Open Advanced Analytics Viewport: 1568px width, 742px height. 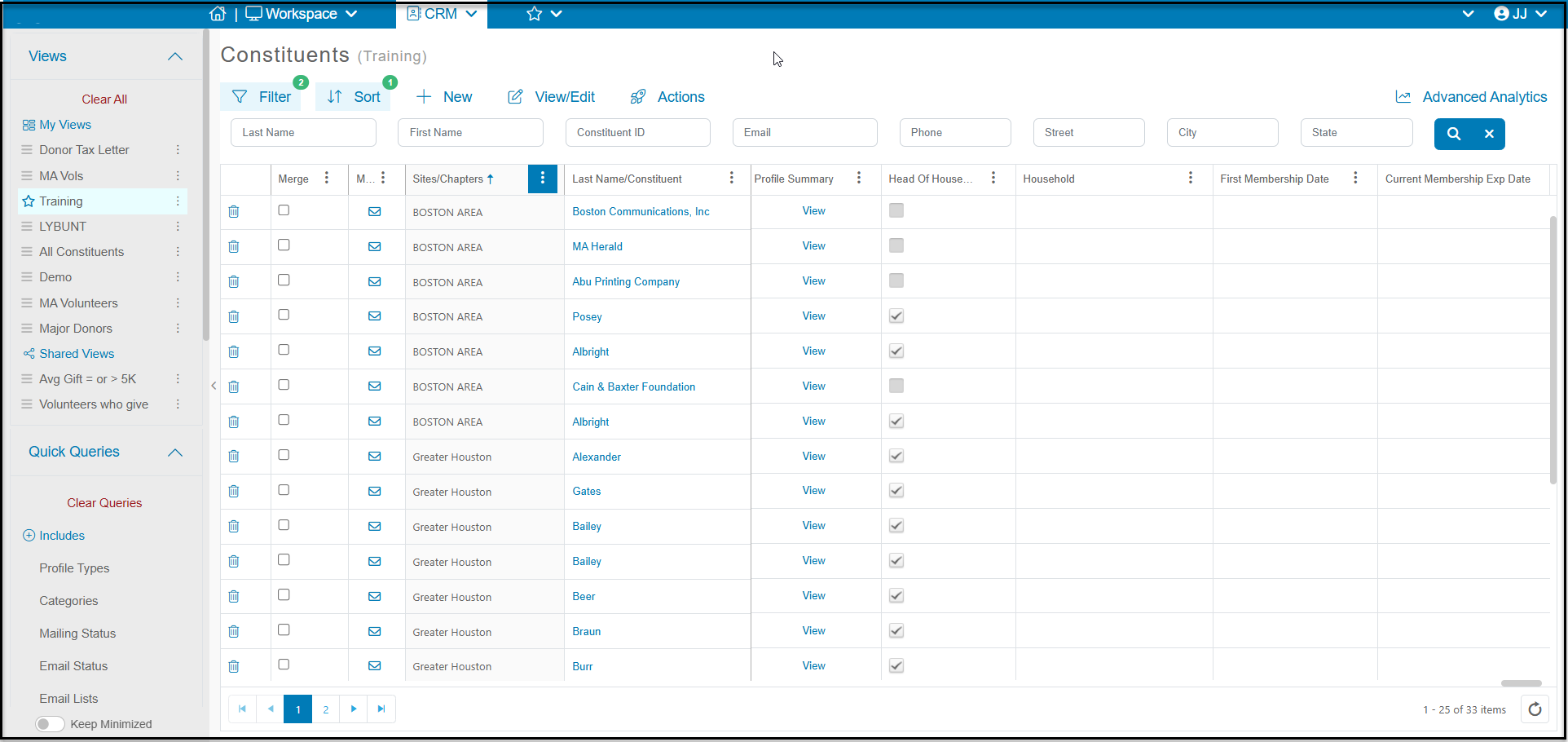[1471, 97]
